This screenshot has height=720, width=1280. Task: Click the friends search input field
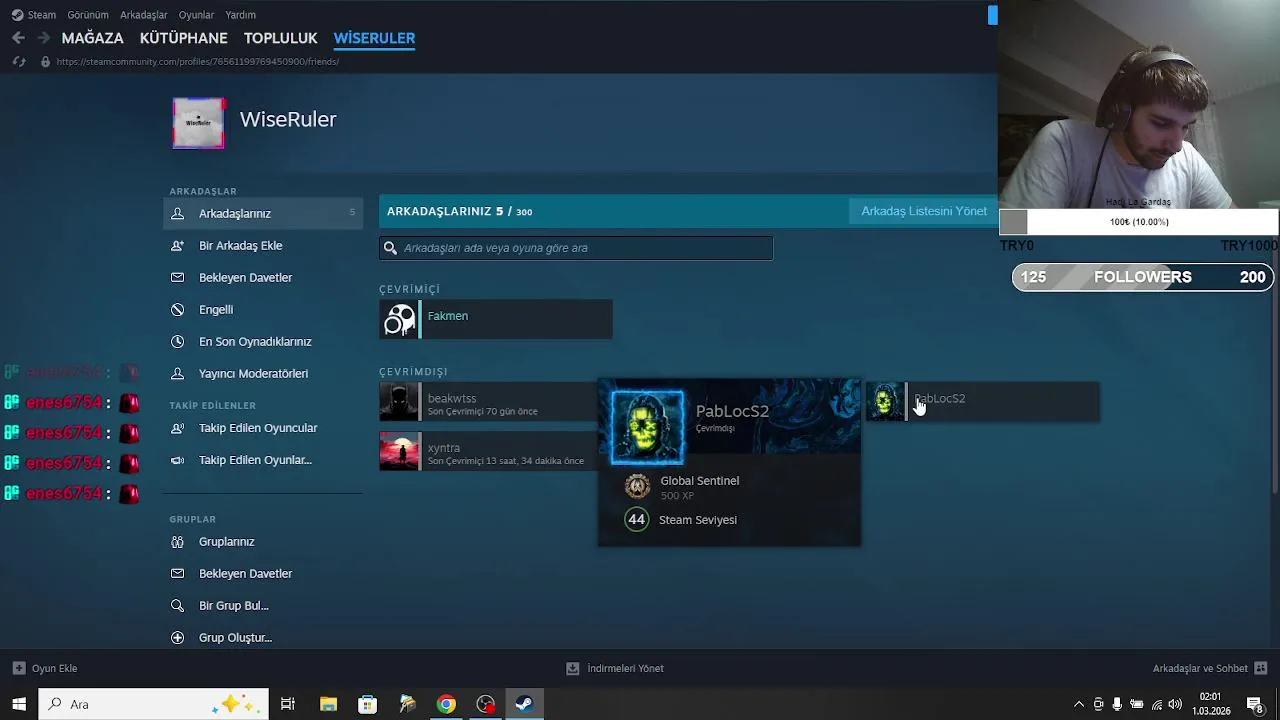click(576, 248)
